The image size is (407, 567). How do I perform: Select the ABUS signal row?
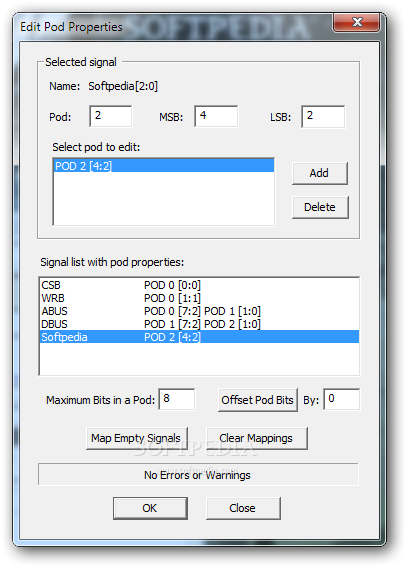(199, 311)
